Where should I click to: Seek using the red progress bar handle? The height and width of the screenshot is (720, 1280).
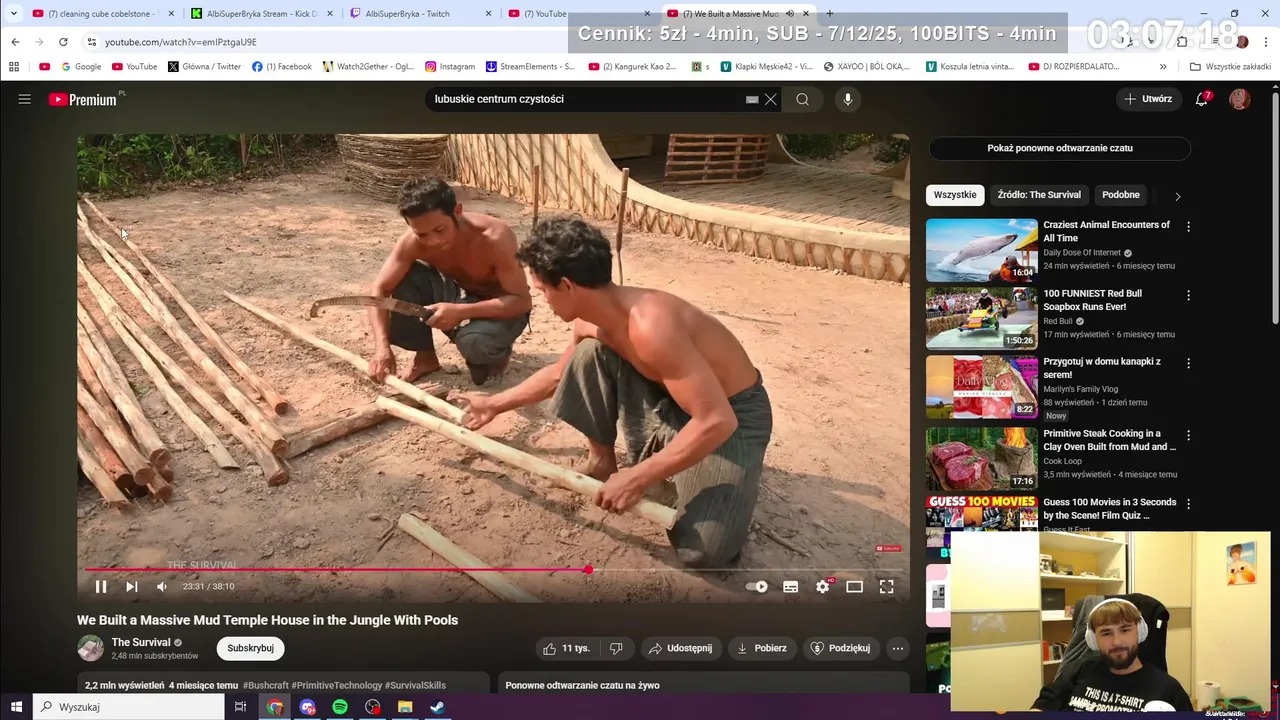(588, 570)
